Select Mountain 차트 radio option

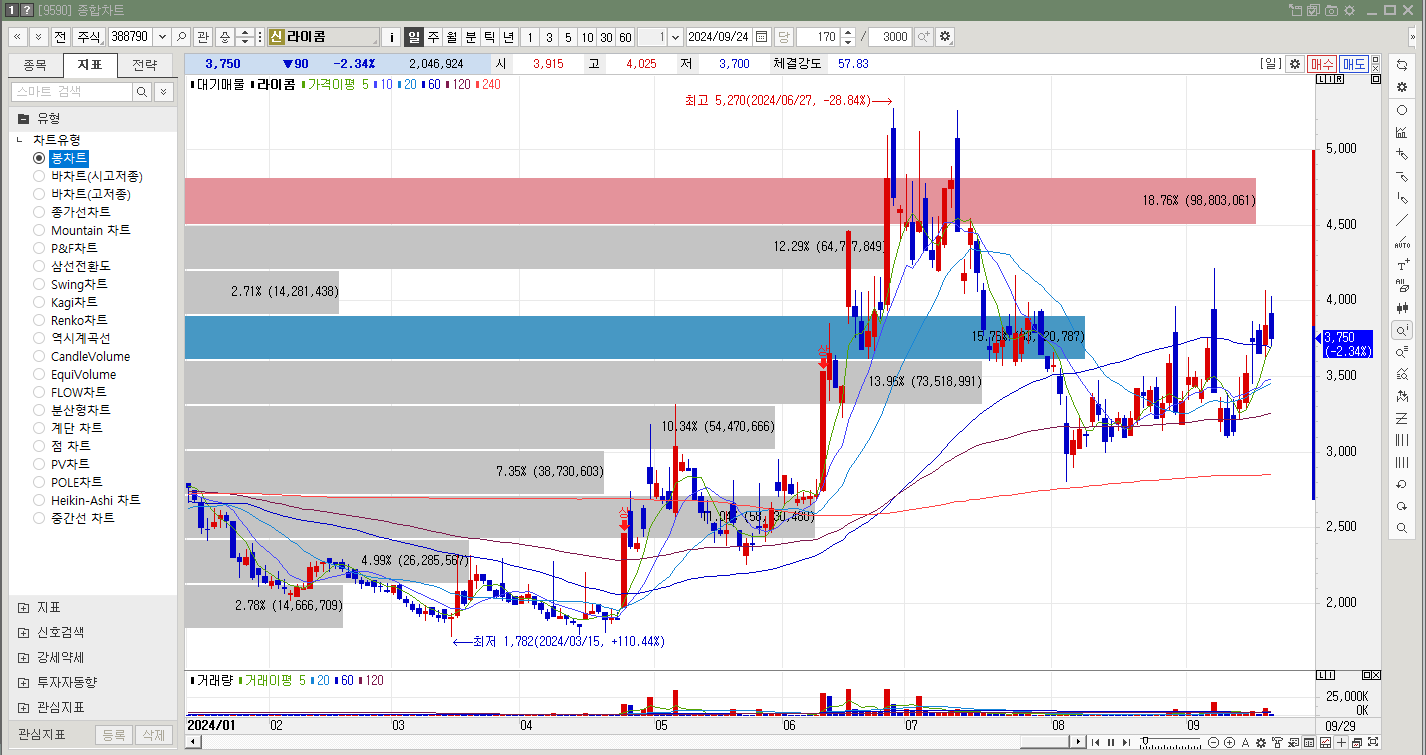point(39,230)
